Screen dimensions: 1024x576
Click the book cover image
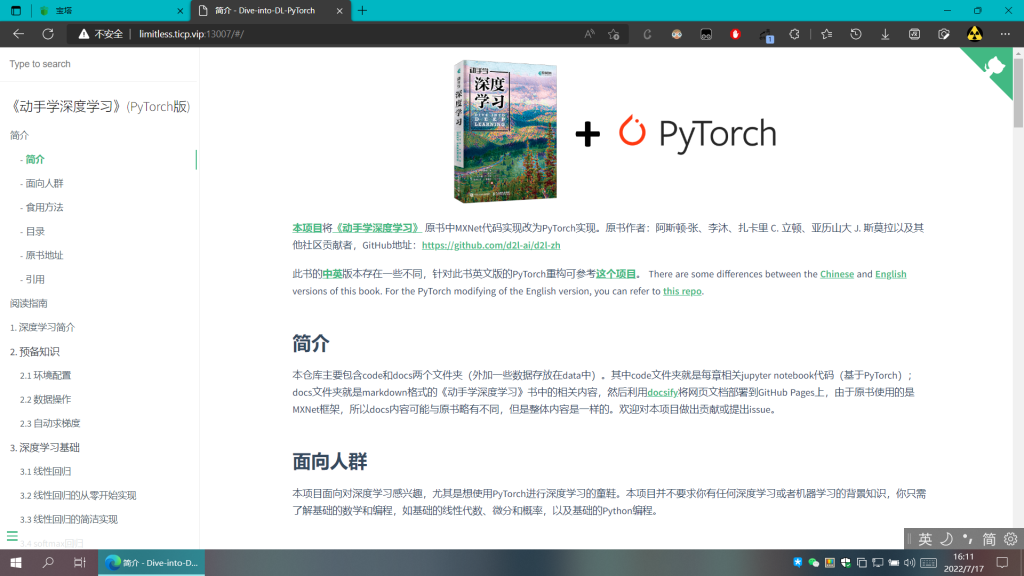505,131
